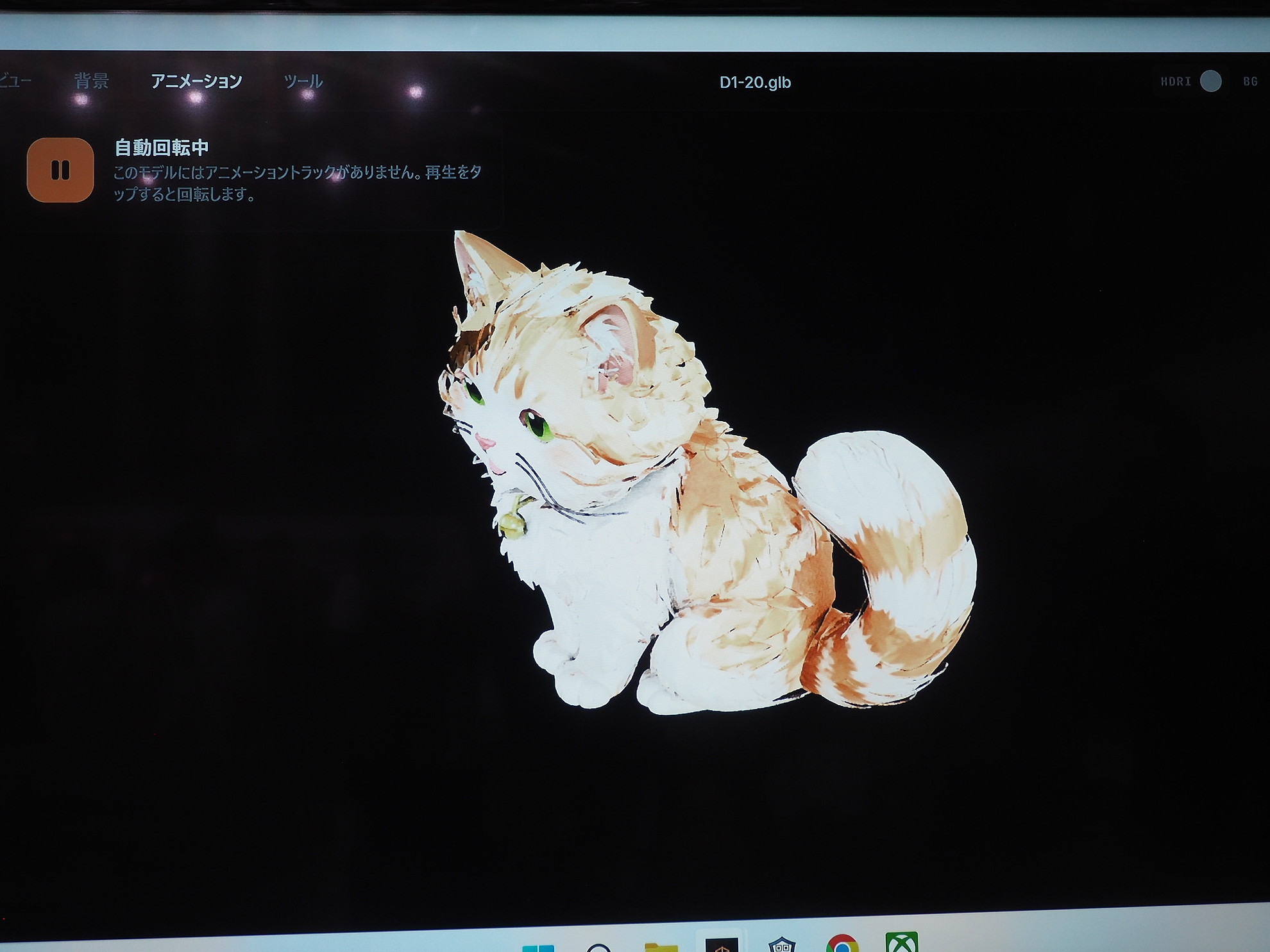
Task: Open the Windows Start menu
Action: coord(538,948)
